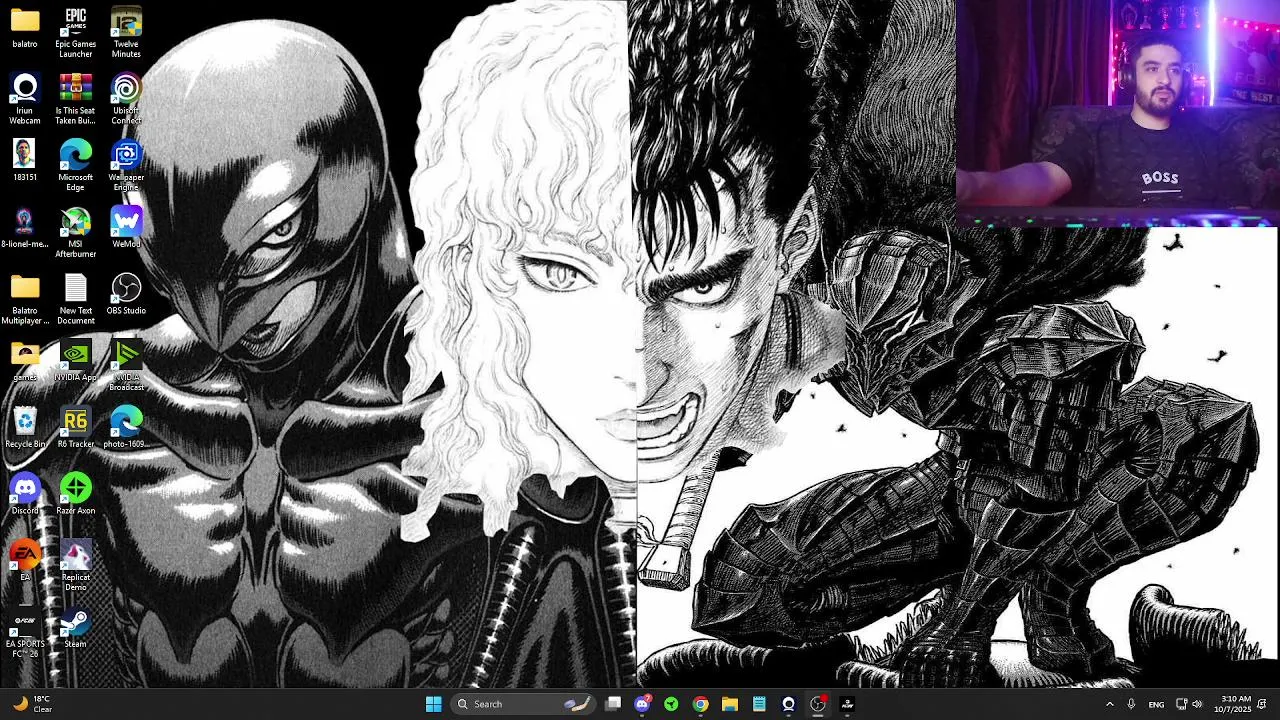The height and width of the screenshot is (720, 1280).
Task: Open the EA SPORTS FC taskbar icon
Action: pyautogui.click(x=847, y=704)
